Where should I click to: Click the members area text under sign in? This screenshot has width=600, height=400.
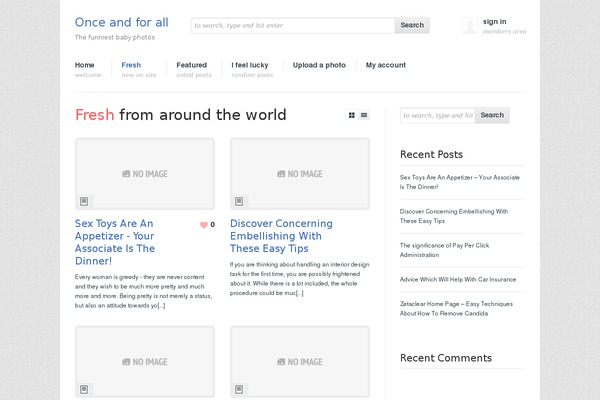coord(504,31)
